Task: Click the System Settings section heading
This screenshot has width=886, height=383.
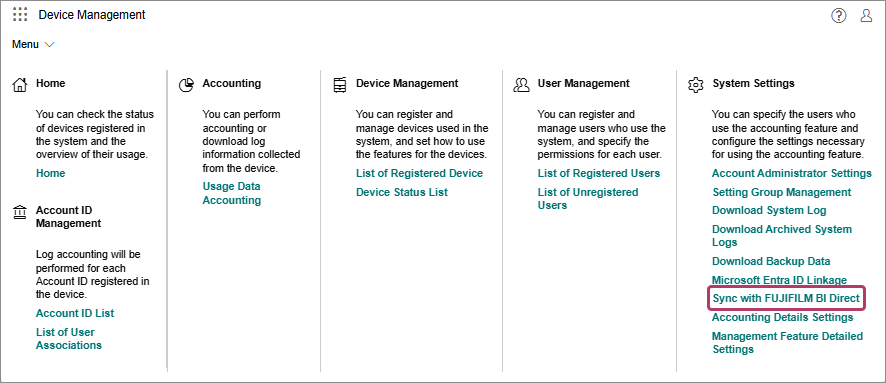Action: [x=753, y=84]
